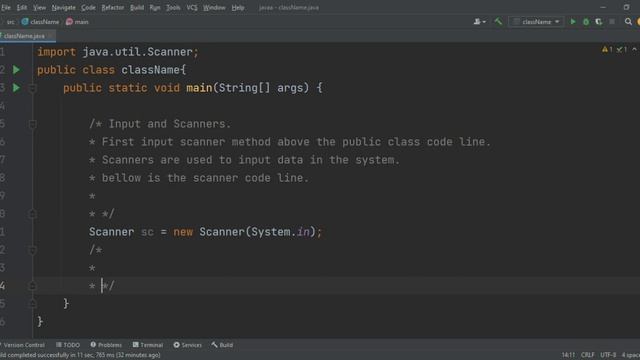Viewport: 640px width, 360px height.
Task: Click the src breadcrumb in navigation bar
Action: (11, 22)
